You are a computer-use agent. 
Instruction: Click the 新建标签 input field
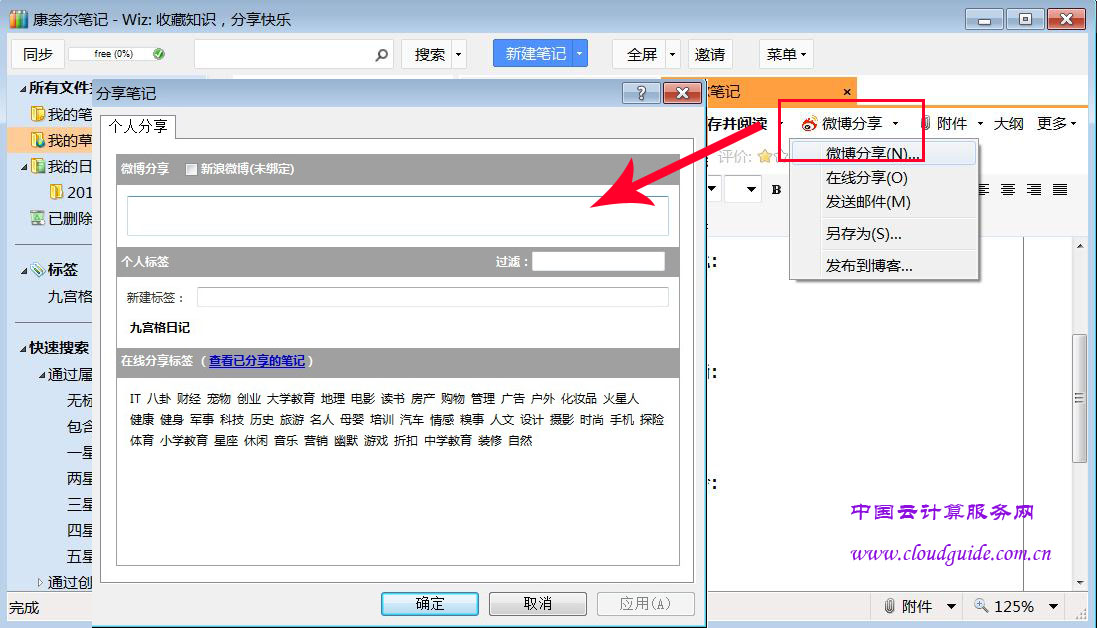pos(432,297)
